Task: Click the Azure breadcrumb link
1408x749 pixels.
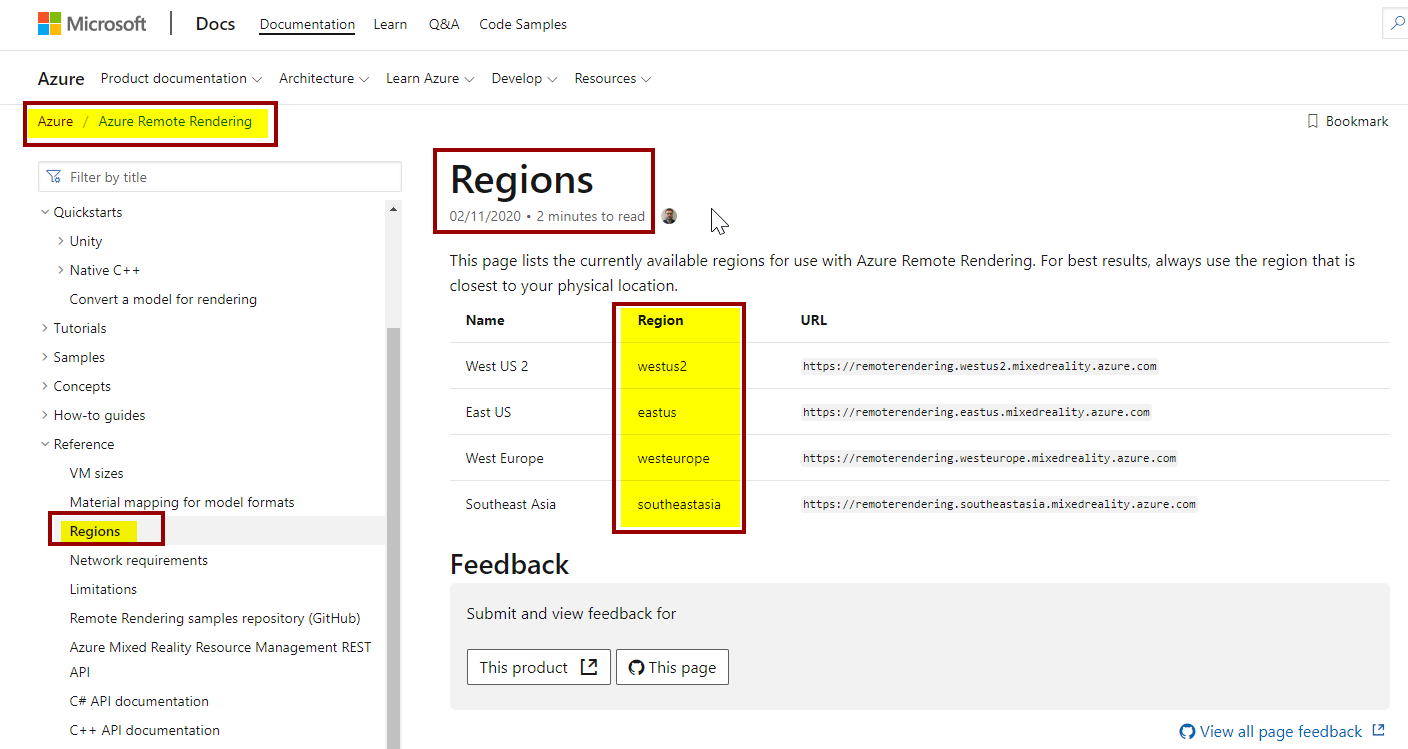Action: [x=55, y=121]
